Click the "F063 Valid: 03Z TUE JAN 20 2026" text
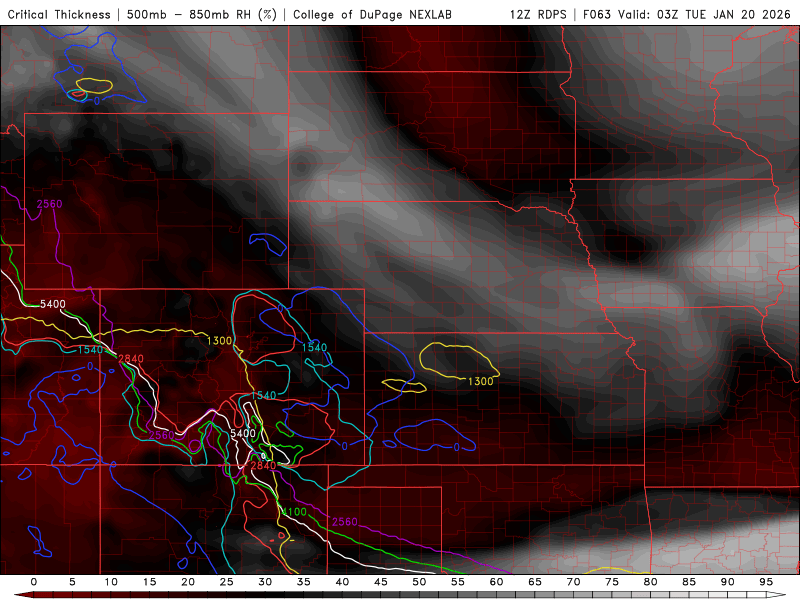The image size is (800, 600). (x=686, y=14)
